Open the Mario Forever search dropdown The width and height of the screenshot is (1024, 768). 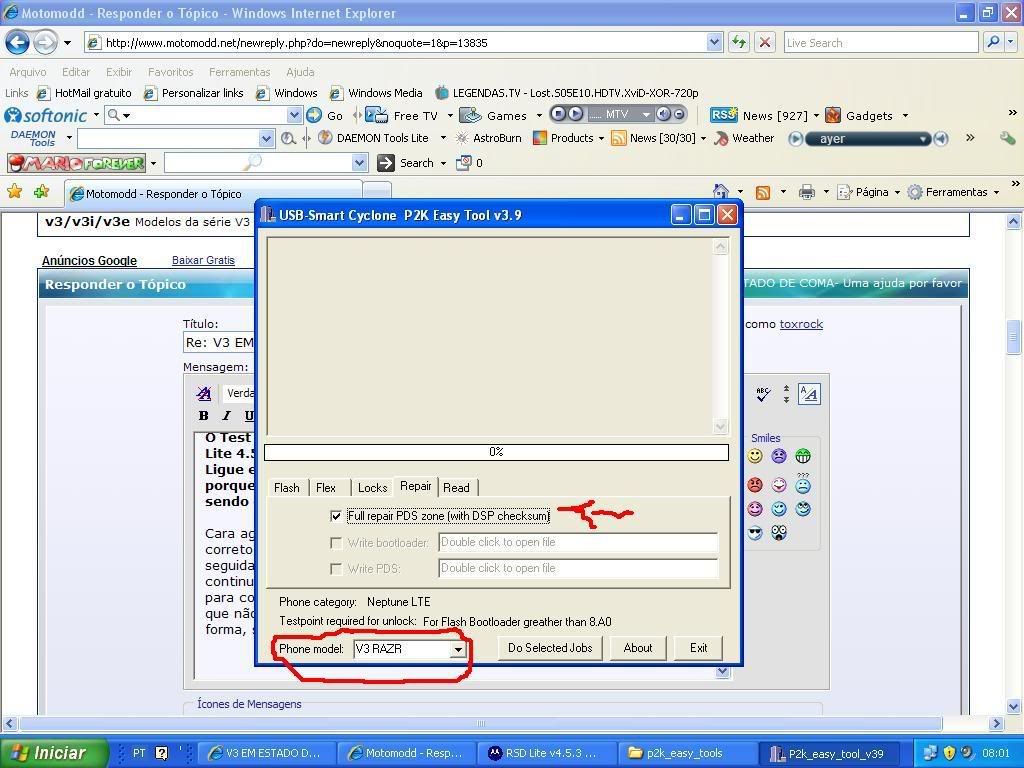(x=359, y=163)
